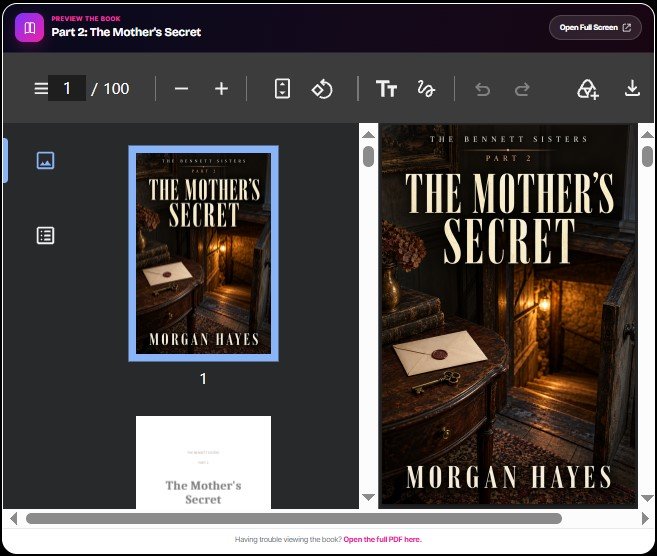Show document outline view in sidebar
Image resolution: width=657 pixels, height=556 pixels.
[45, 235]
